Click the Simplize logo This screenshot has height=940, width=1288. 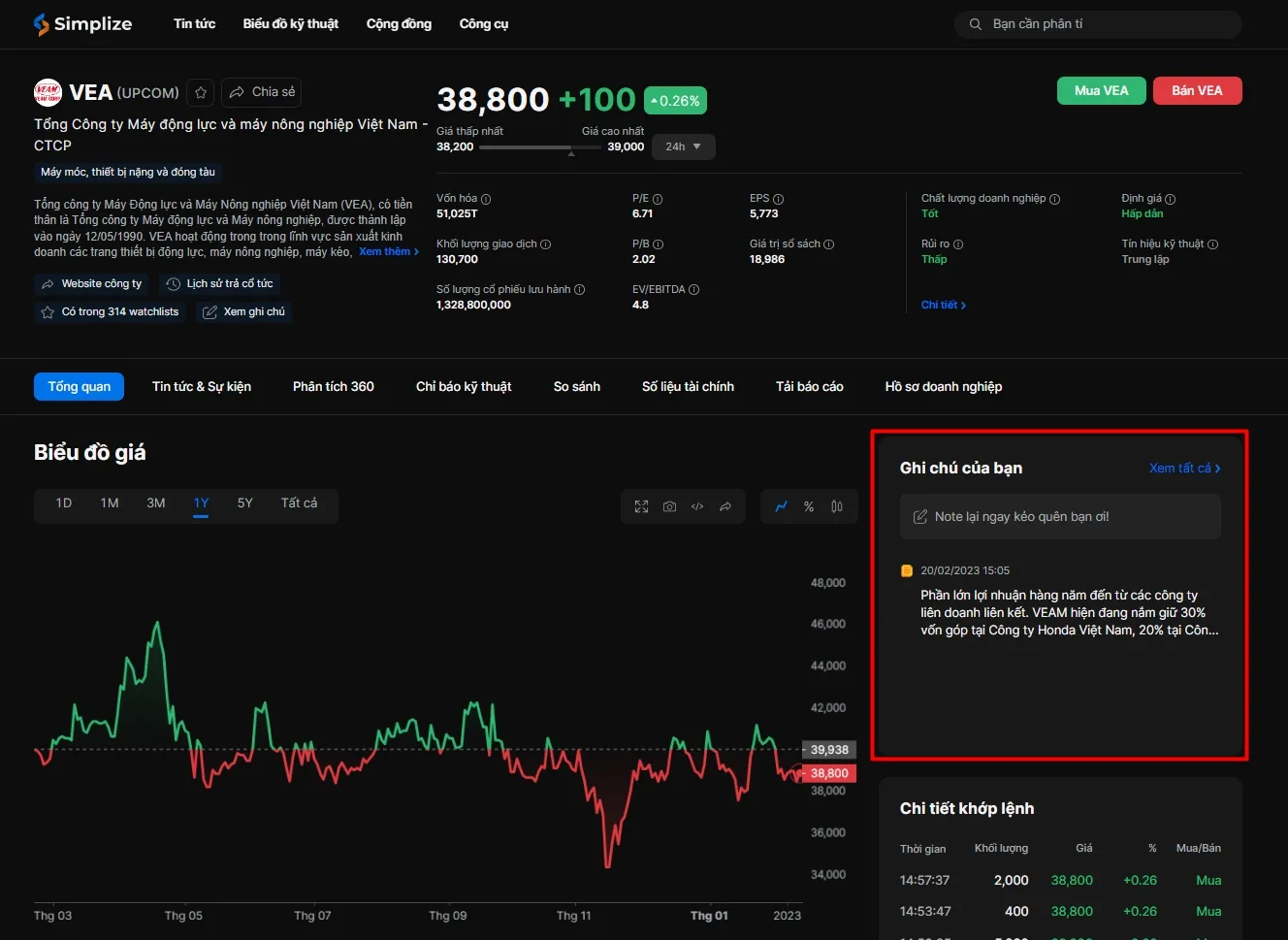(82, 24)
